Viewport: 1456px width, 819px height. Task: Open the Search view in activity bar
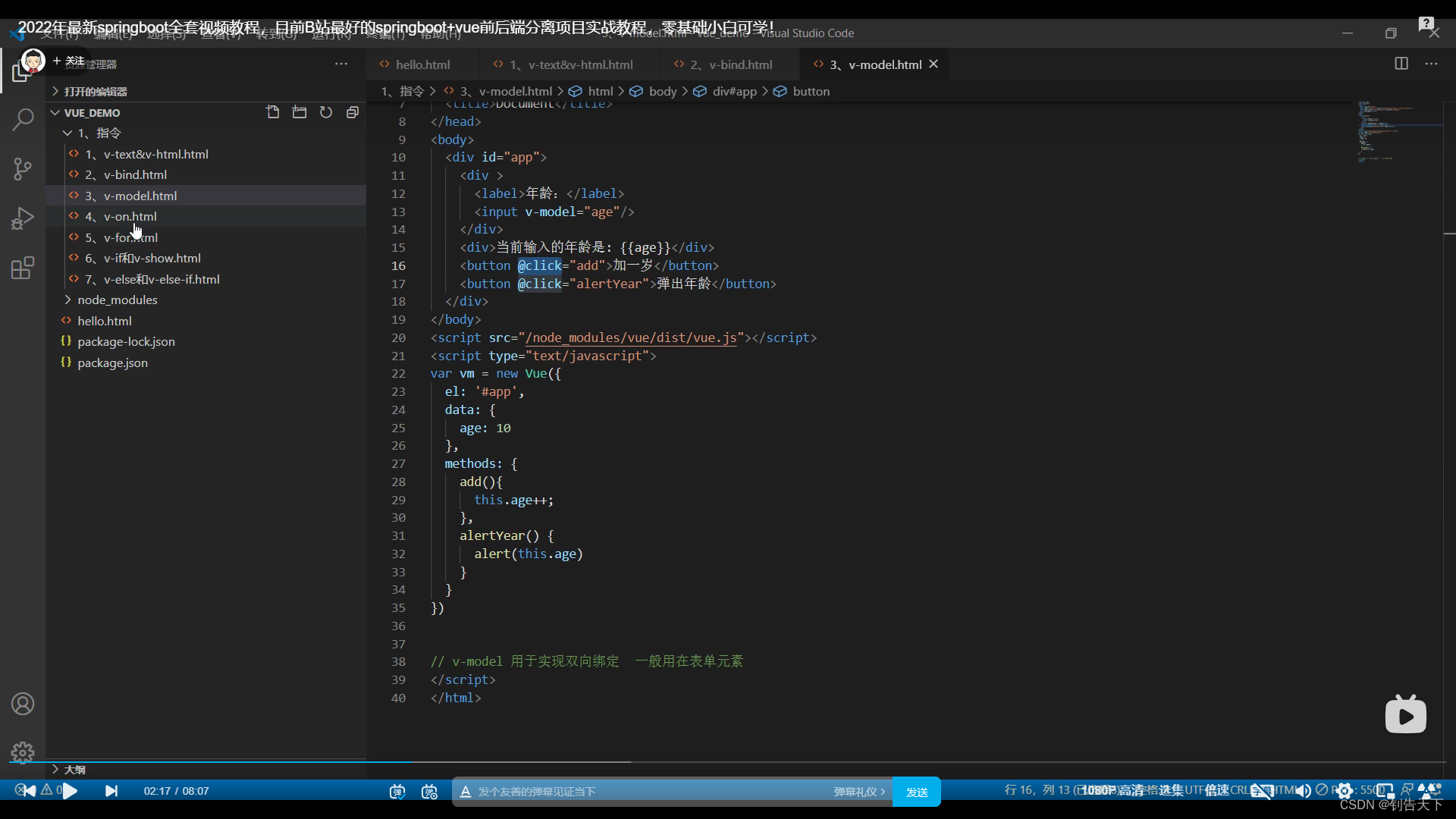point(23,119)
